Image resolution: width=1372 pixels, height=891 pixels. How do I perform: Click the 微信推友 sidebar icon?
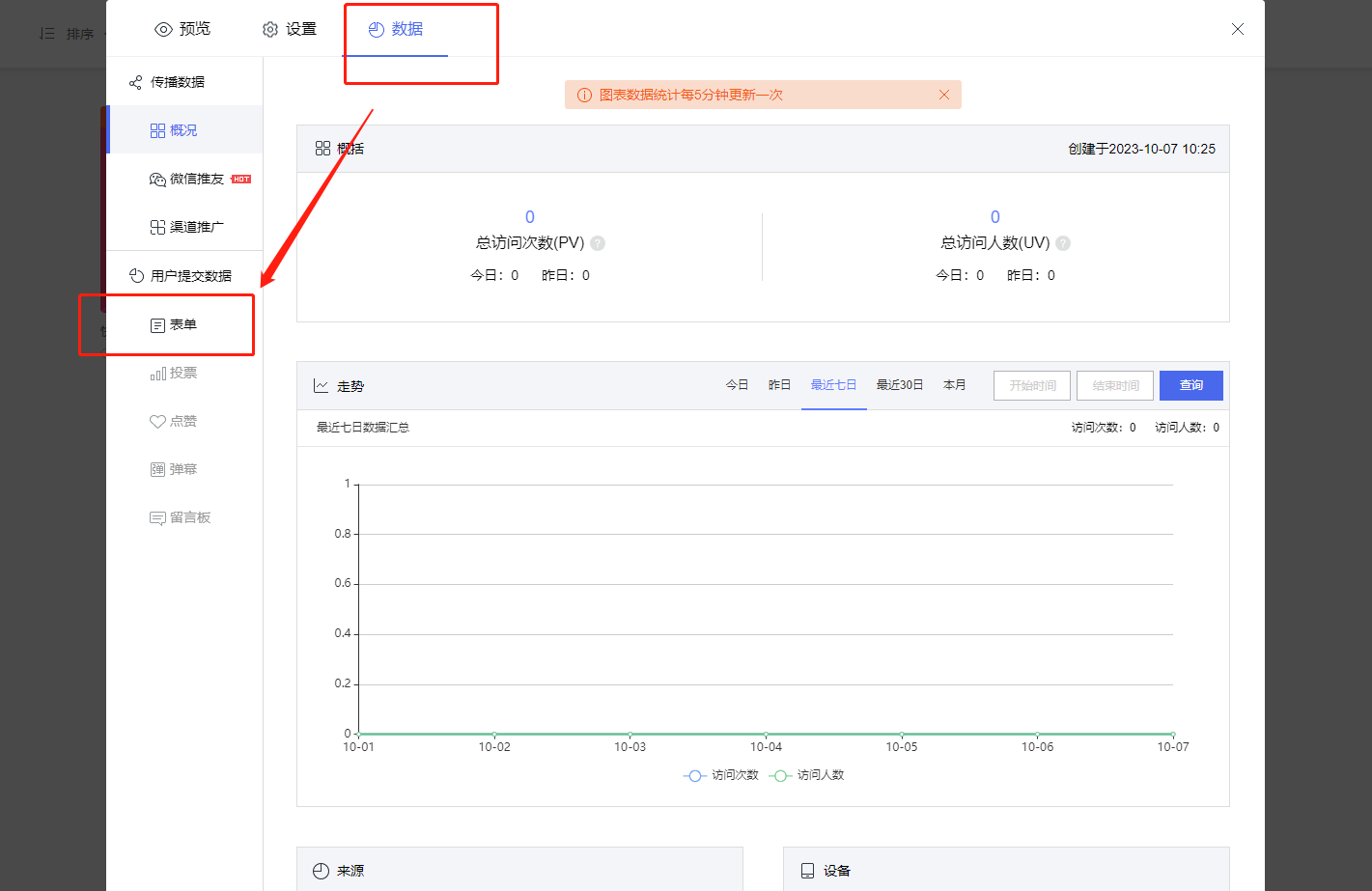click(x=157, y=180)
